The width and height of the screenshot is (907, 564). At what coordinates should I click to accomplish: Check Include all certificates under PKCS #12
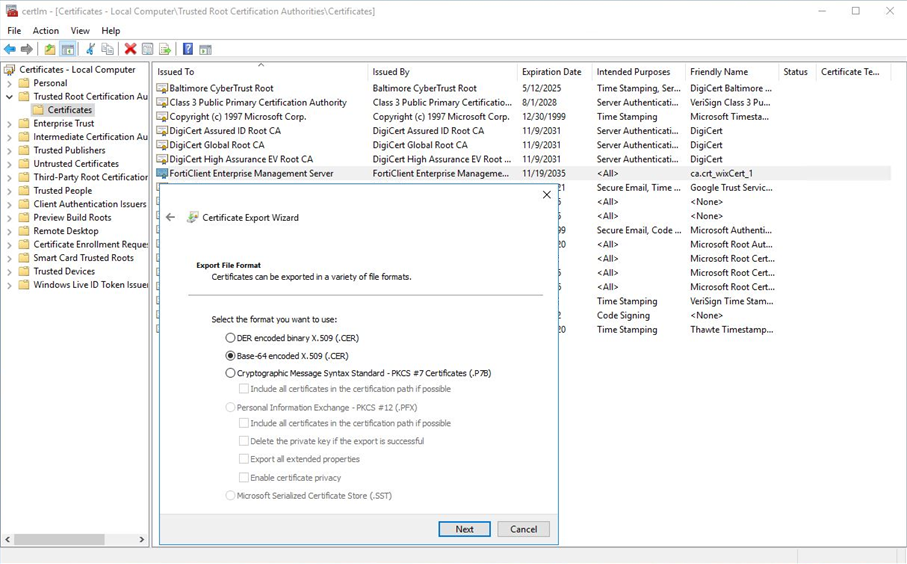244,423
